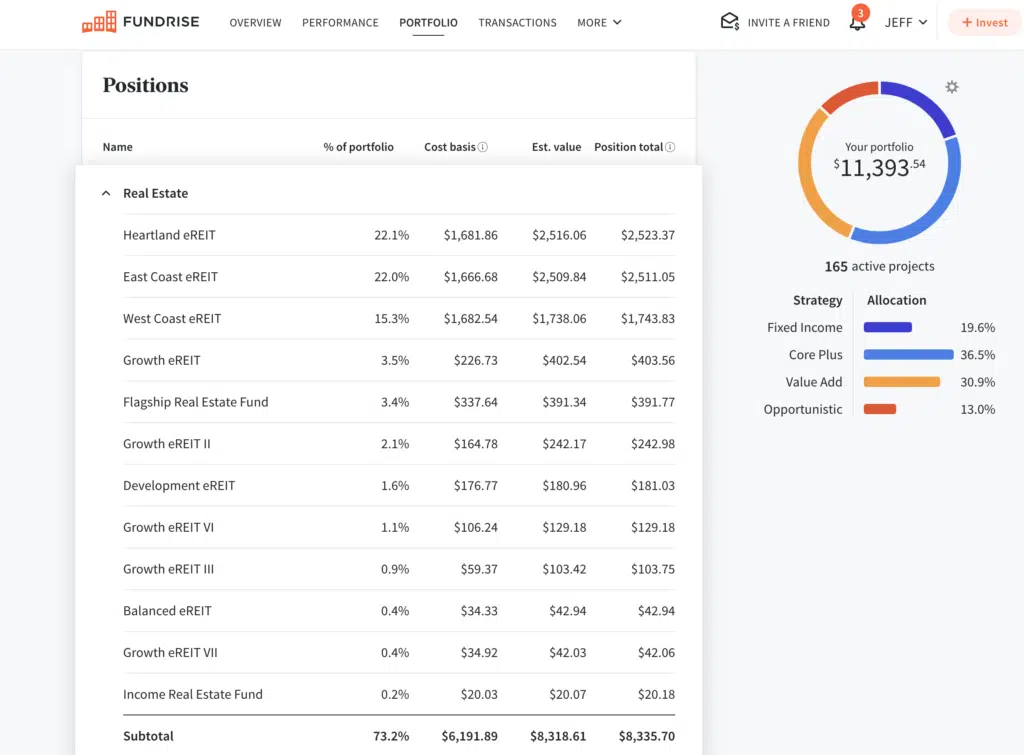1024x755 pixels.
Task: Switch to the Performance tab
Action: point(340,22)
